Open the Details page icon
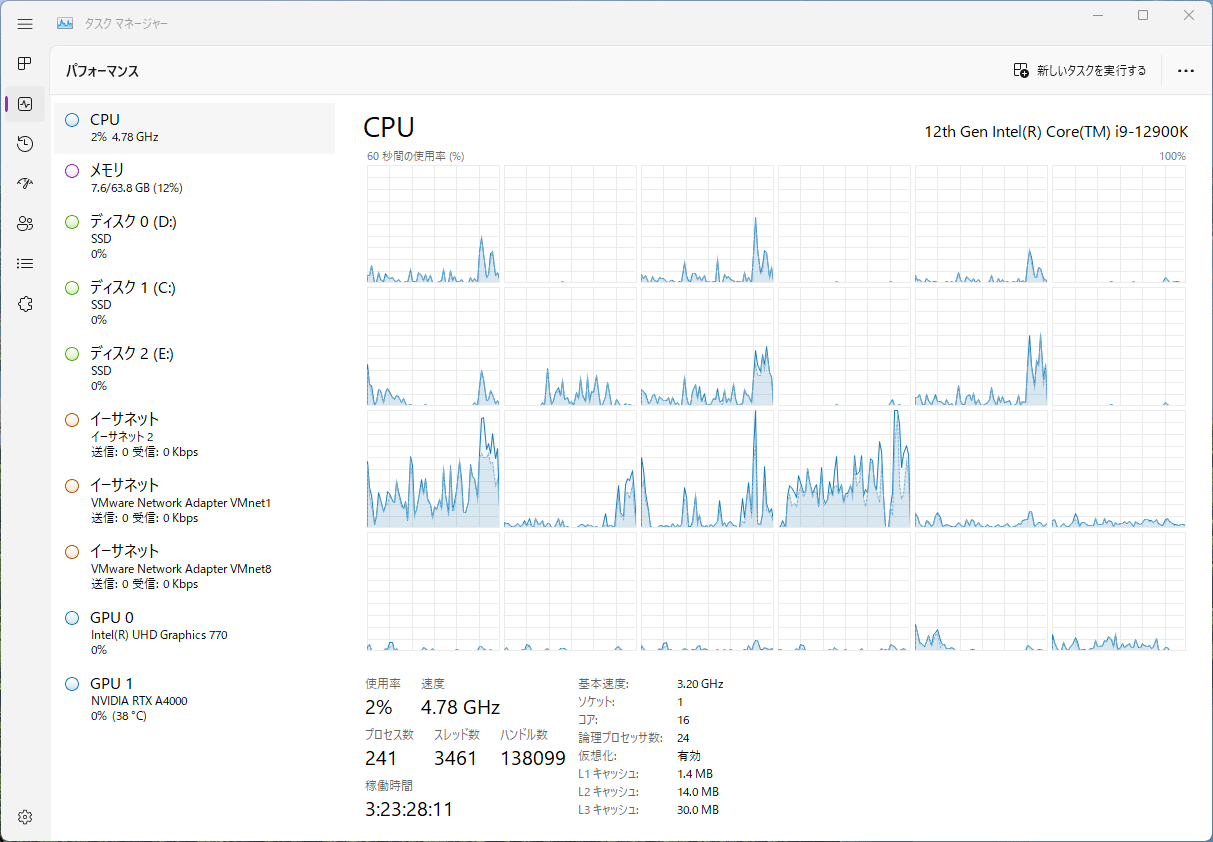 [x=25, y=264]
